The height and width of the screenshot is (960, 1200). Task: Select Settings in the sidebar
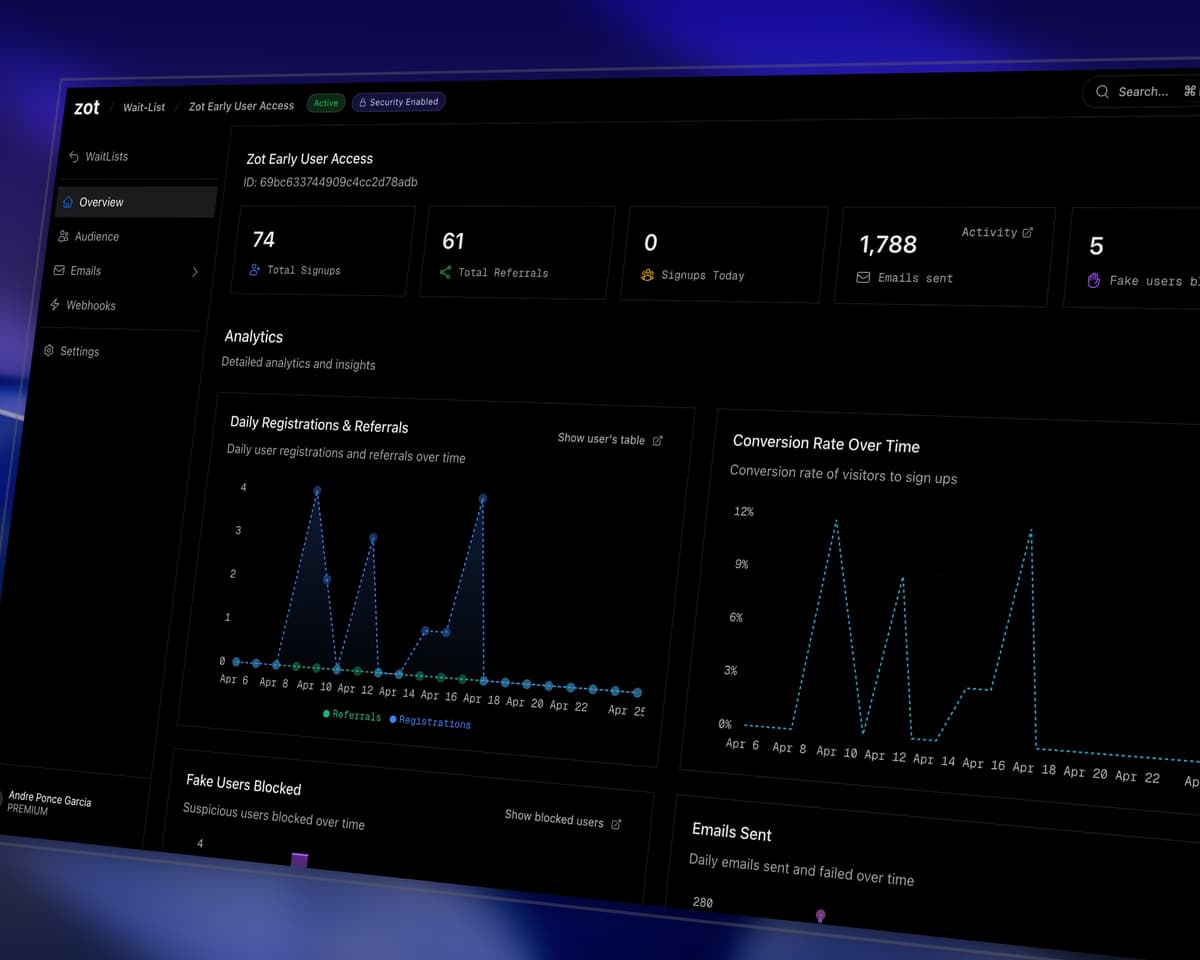72,351
